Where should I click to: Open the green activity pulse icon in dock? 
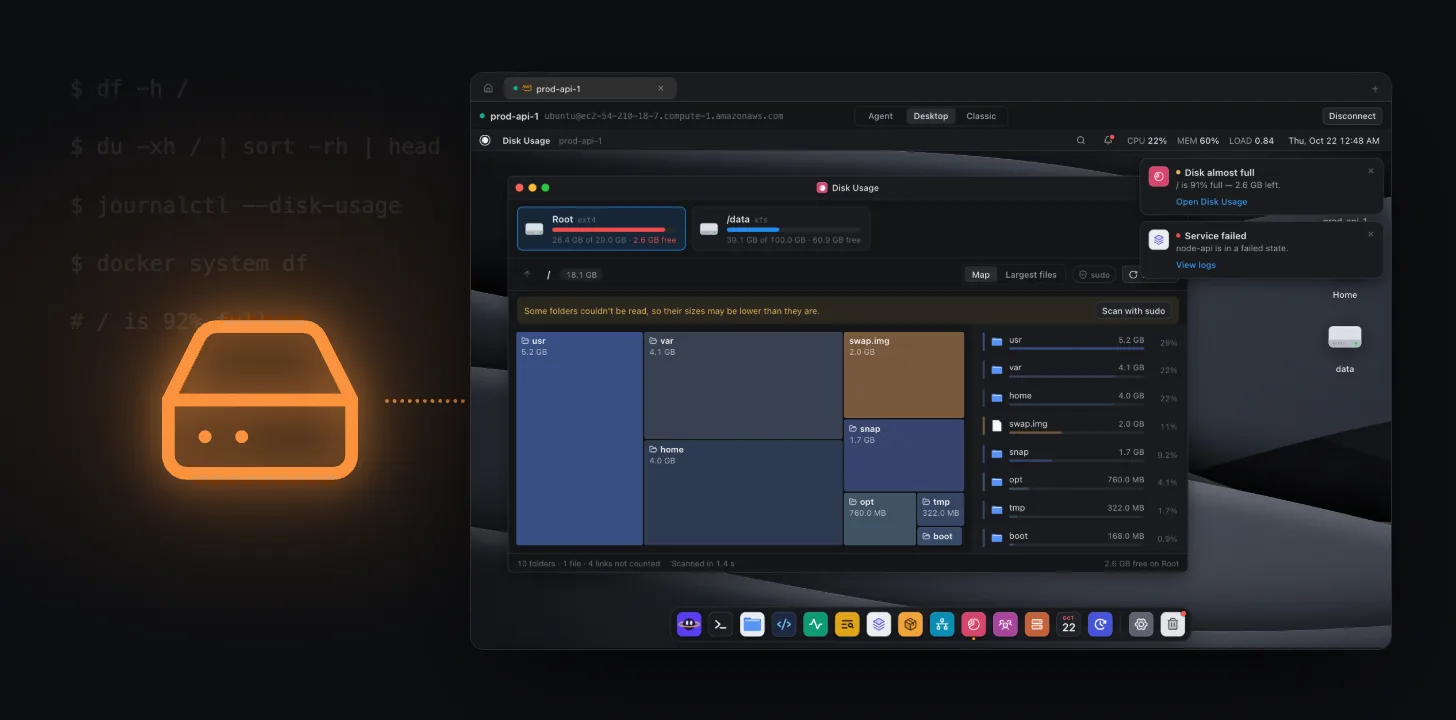pos(815,625)
